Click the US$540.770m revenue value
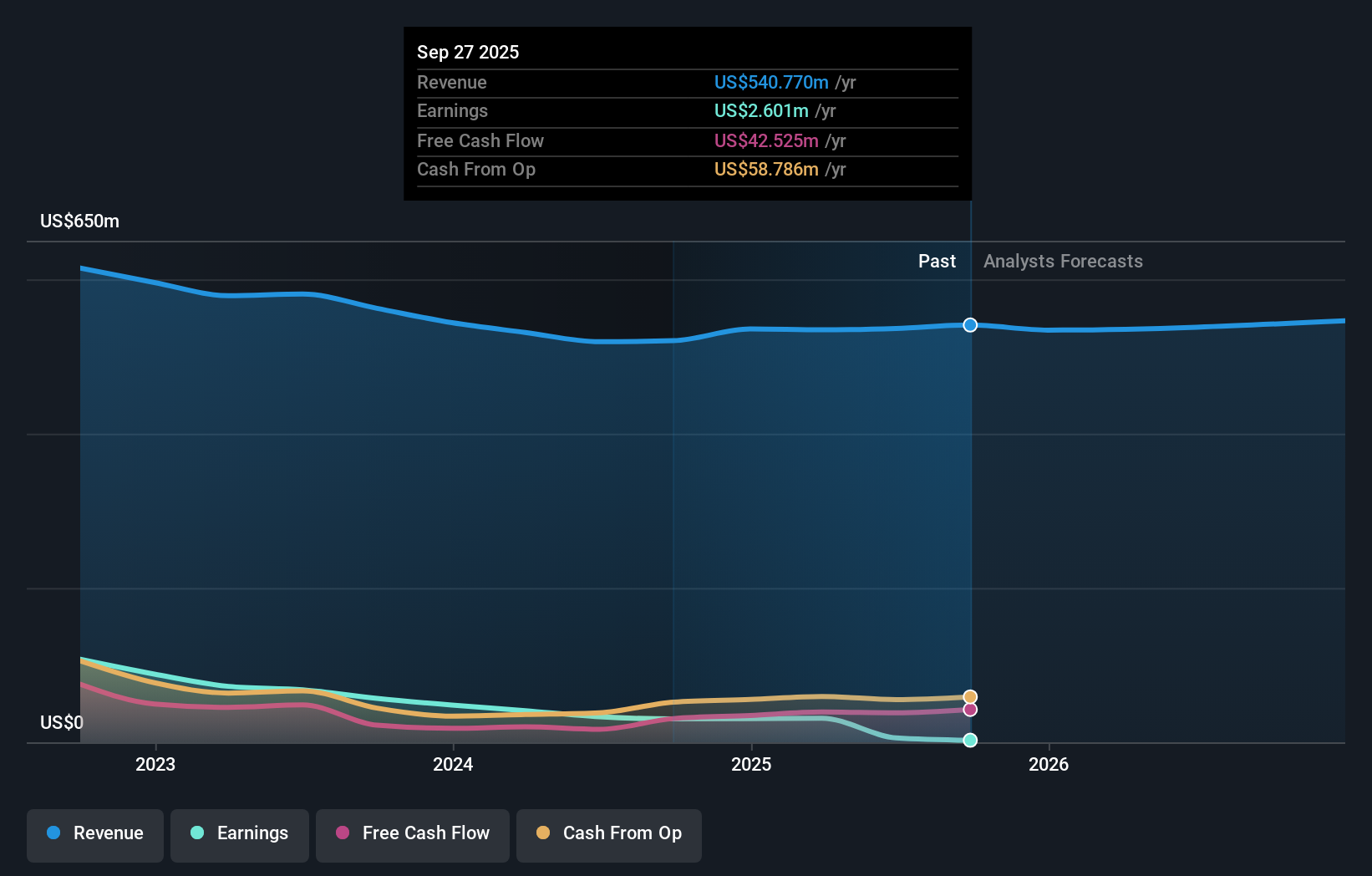The width and height of the screenshot is (1372, 876). (x=771, y=82)
